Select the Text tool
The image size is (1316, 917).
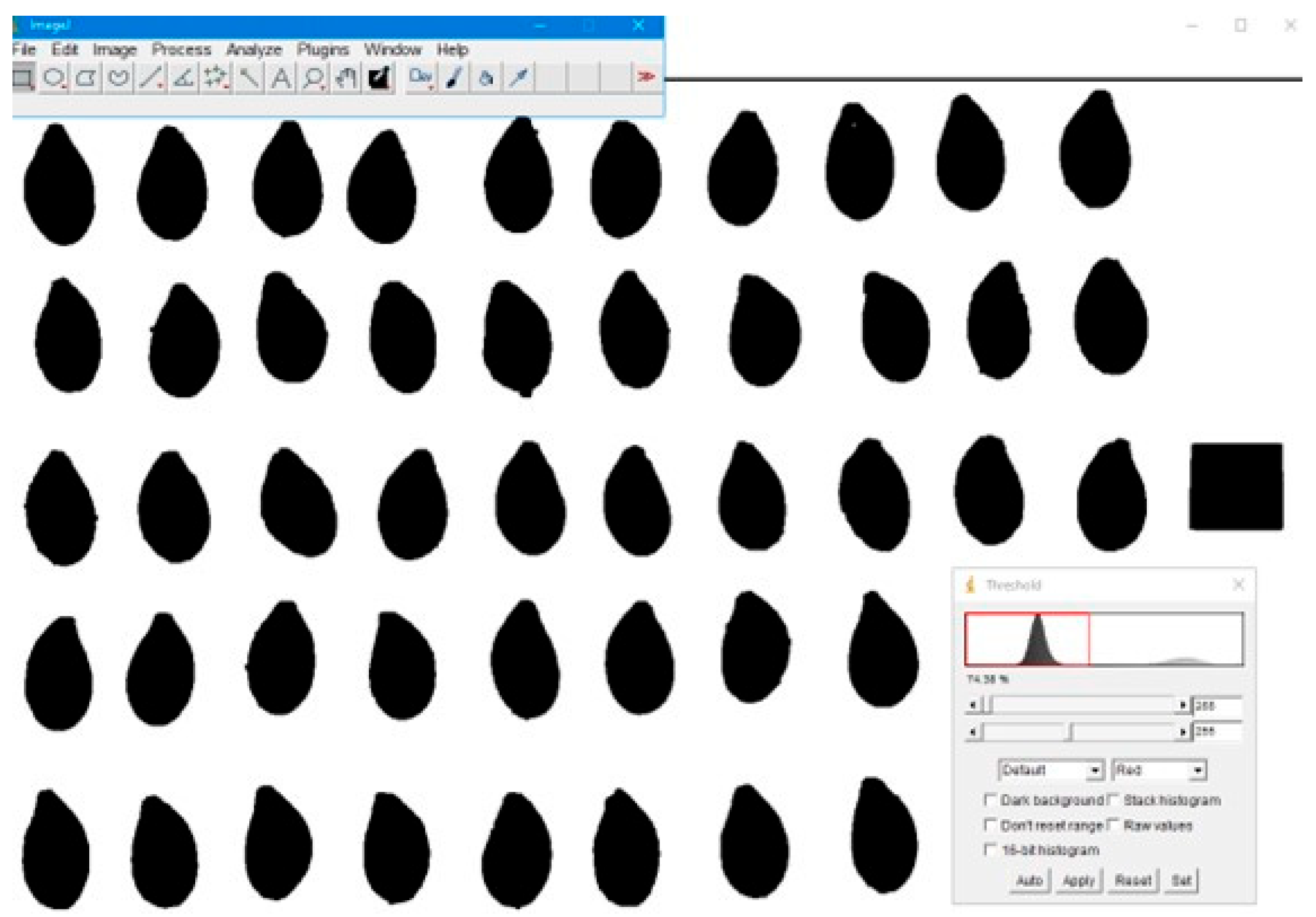(281, 77)
